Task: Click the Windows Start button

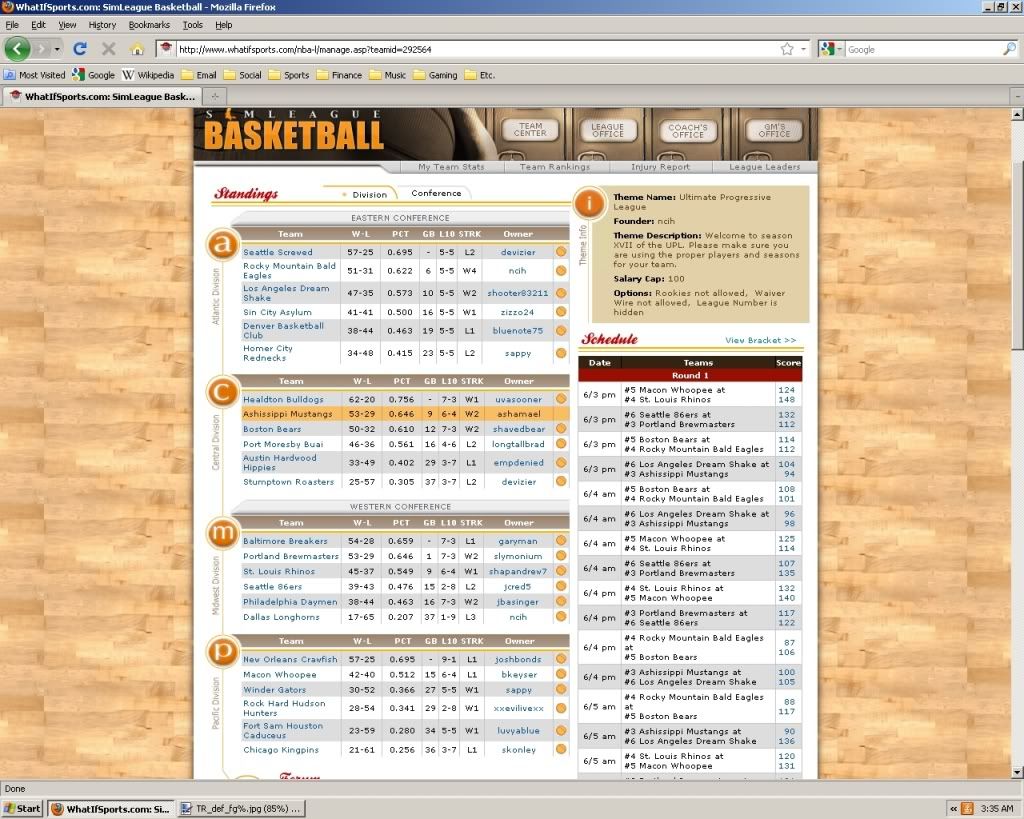Action: pyautogui.click(x=22, y=808)
